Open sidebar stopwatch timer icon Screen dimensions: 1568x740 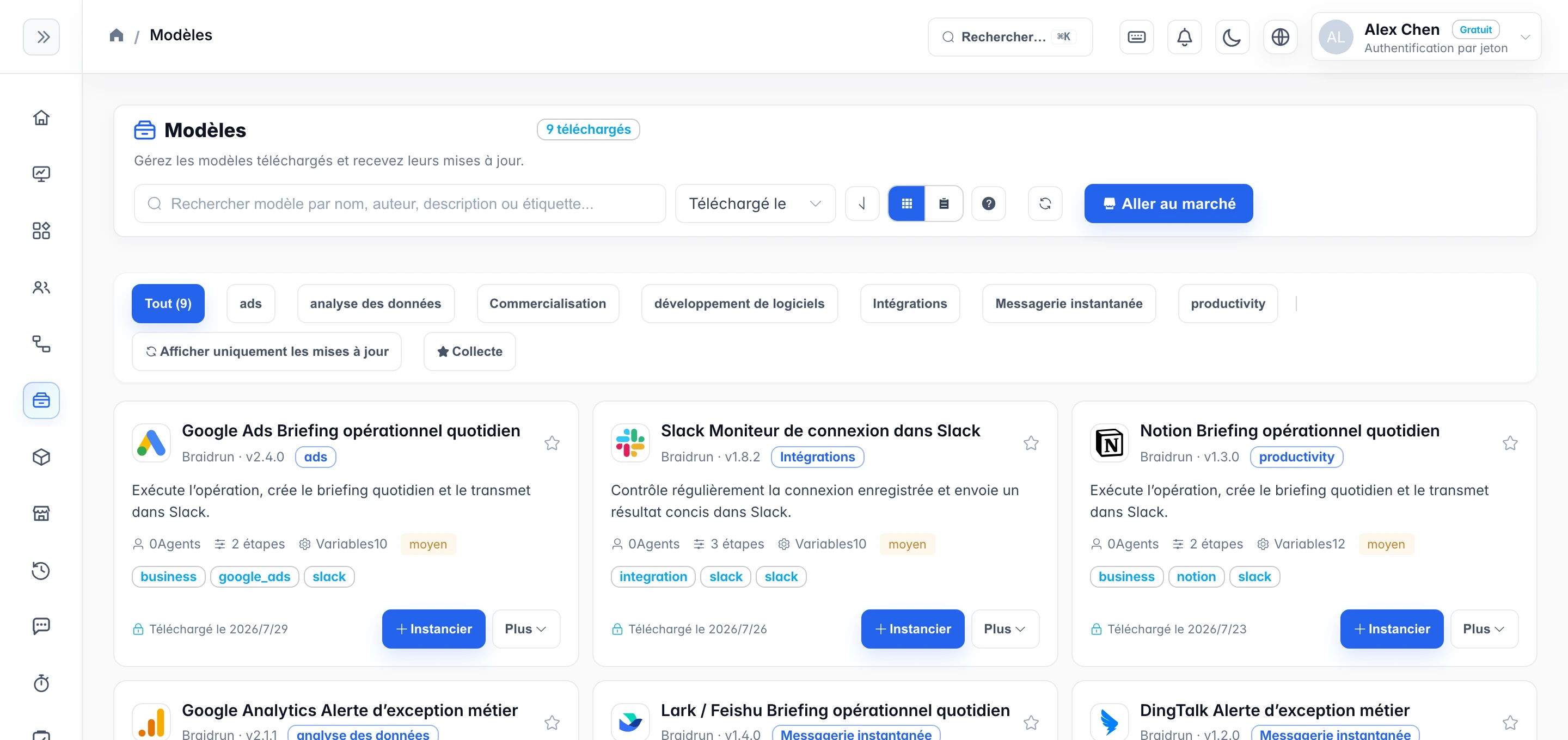click(41, 683)
